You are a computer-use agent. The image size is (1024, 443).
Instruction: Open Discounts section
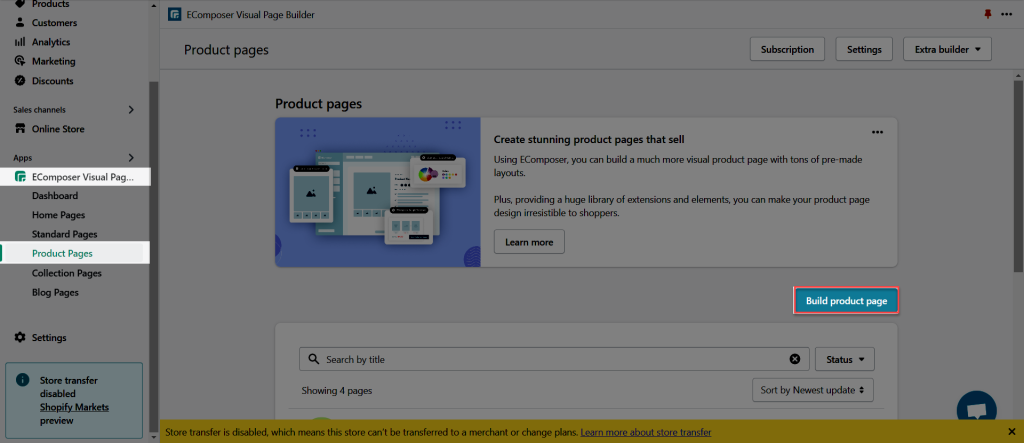[52, 81]
